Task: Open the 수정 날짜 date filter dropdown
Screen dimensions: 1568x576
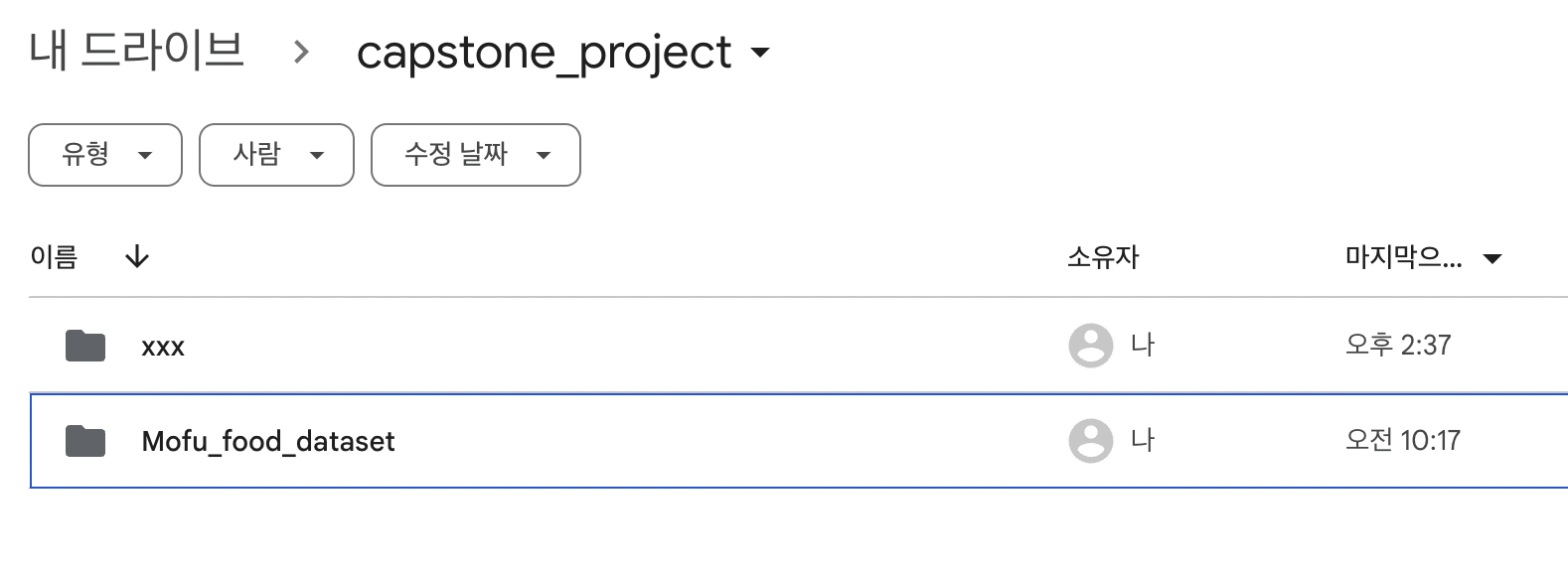Action: coord(475,155)
